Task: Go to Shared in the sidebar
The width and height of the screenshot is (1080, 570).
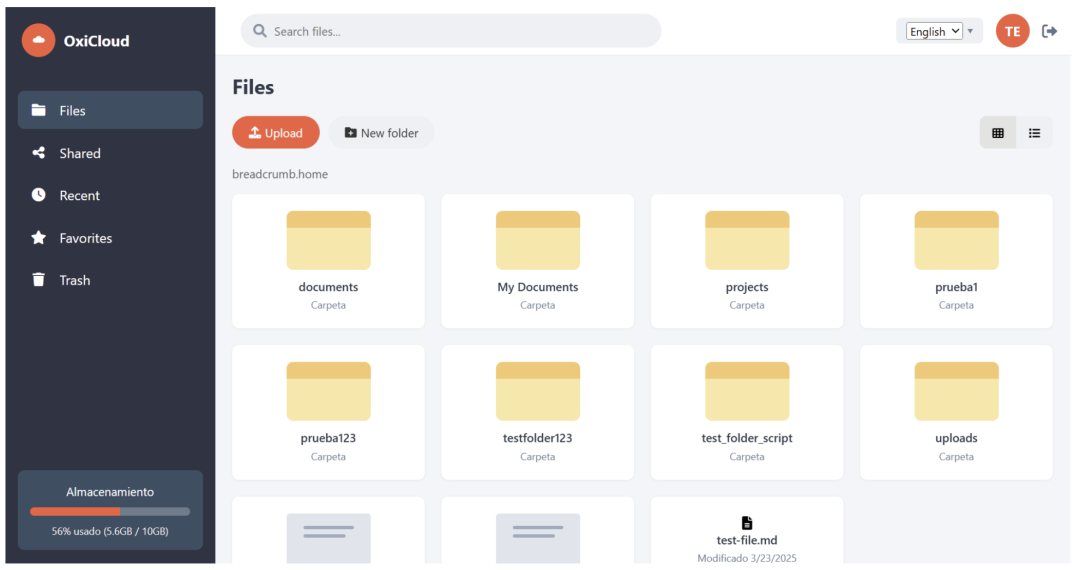Action: (110, 153)
